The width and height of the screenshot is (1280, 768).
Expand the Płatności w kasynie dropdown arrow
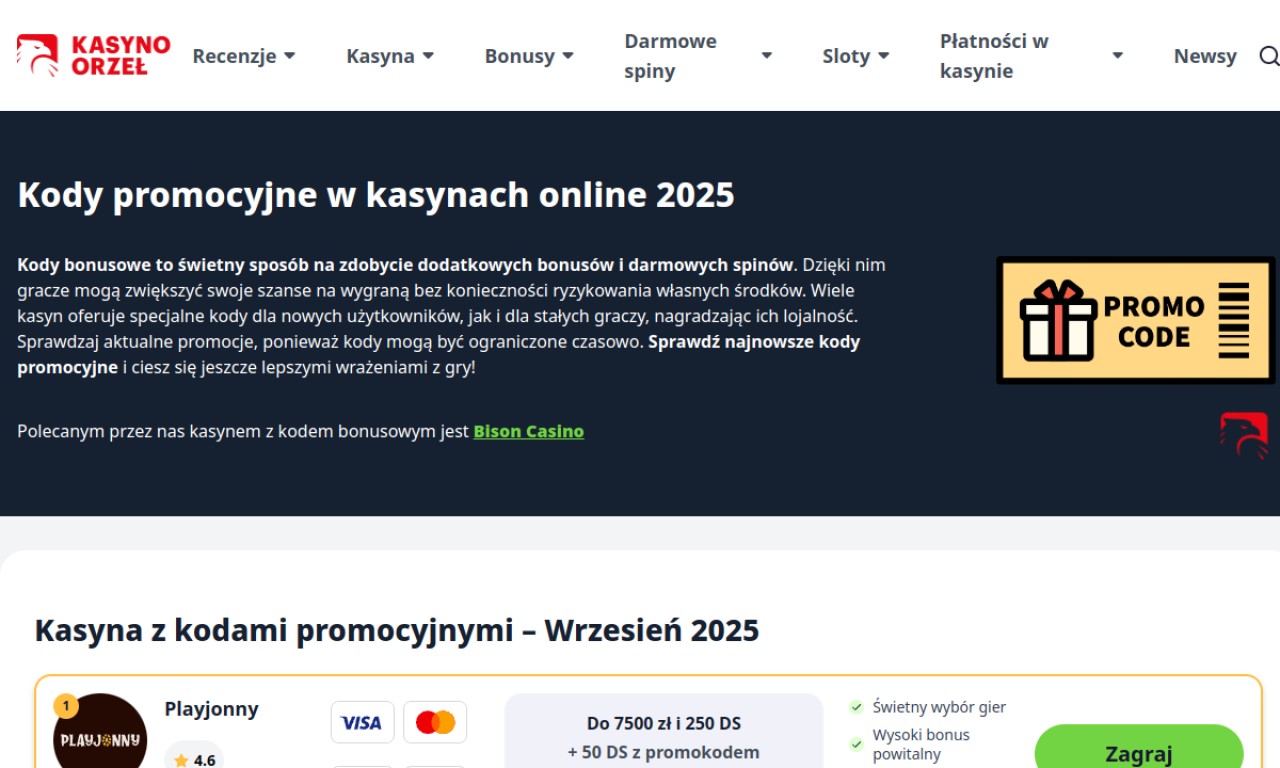coord(1118,56)
